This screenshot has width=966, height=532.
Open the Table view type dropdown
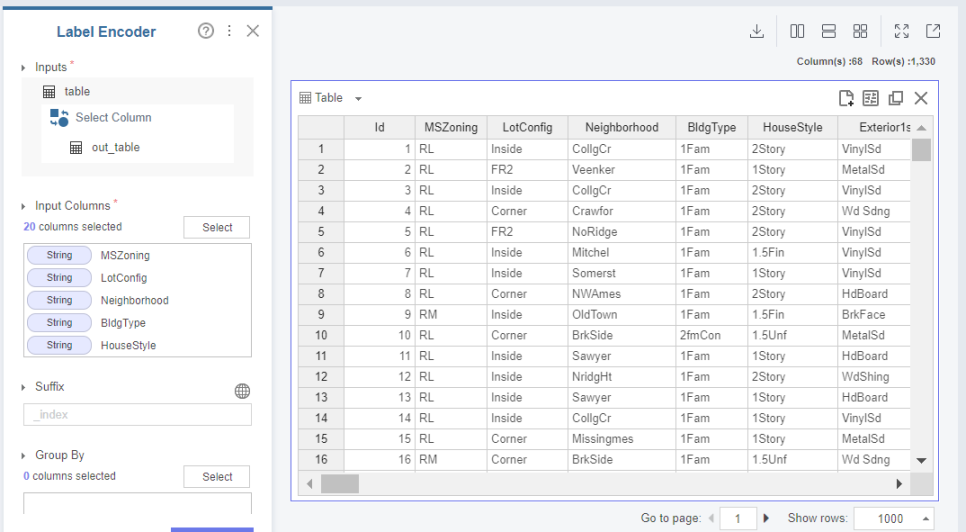click(x=358, y=99)
